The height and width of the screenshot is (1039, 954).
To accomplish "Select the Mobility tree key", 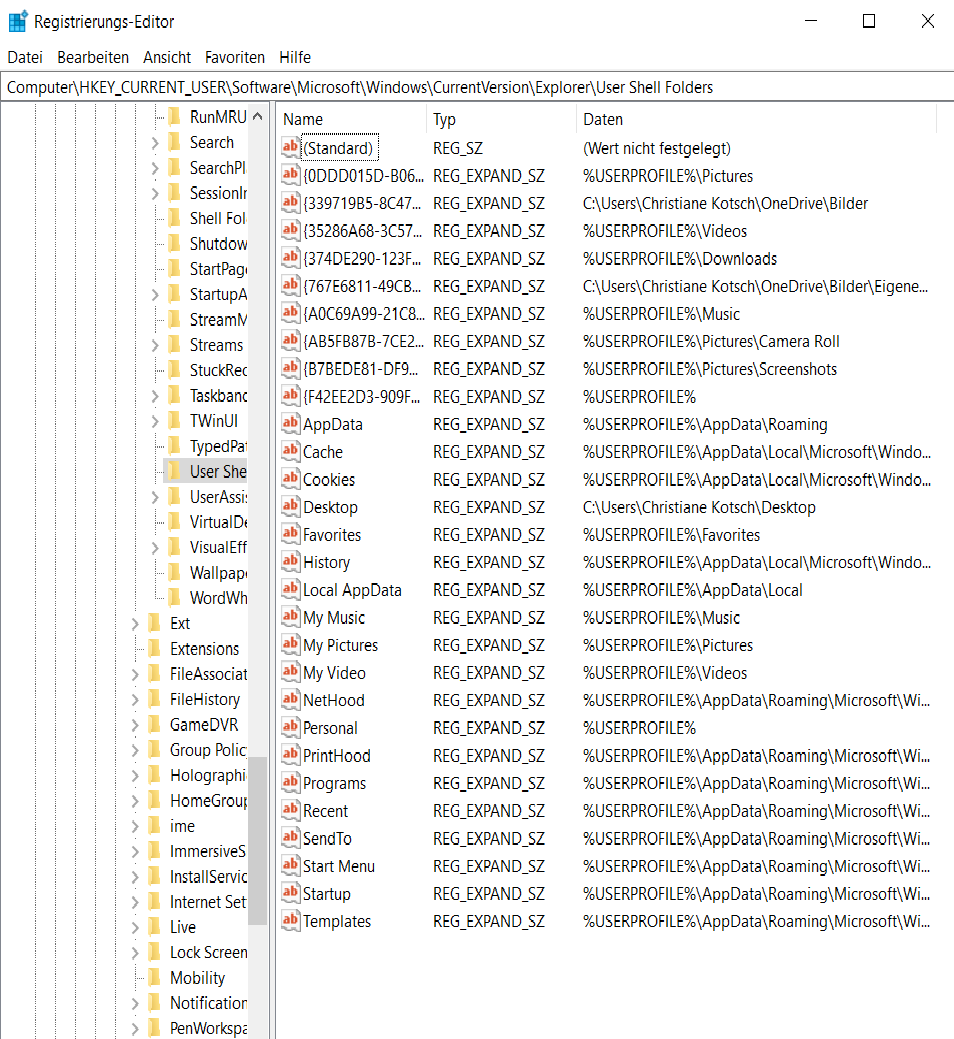I will pos(197,978).
